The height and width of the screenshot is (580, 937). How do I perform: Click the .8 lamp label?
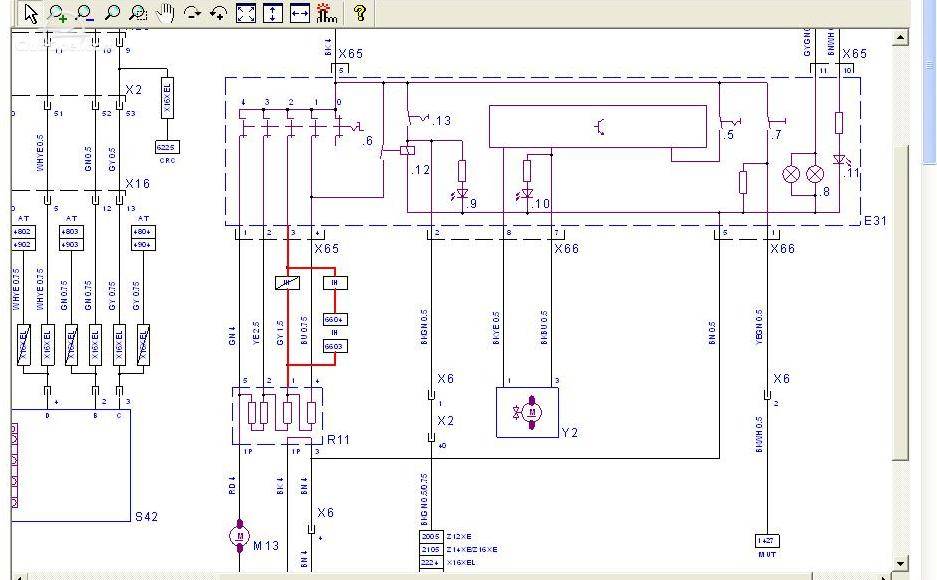pyautogui.click(x=825, y=192)
